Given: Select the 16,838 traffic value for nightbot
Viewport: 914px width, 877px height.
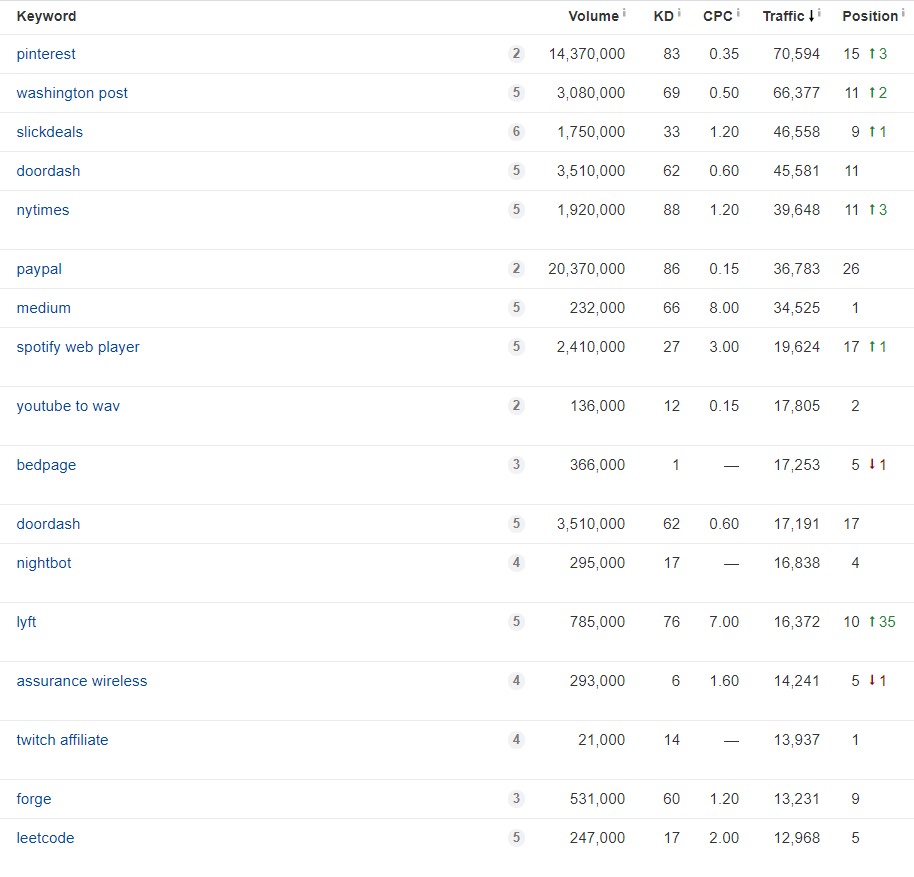Looking at the screenshot, I should [x=796, y=563].
